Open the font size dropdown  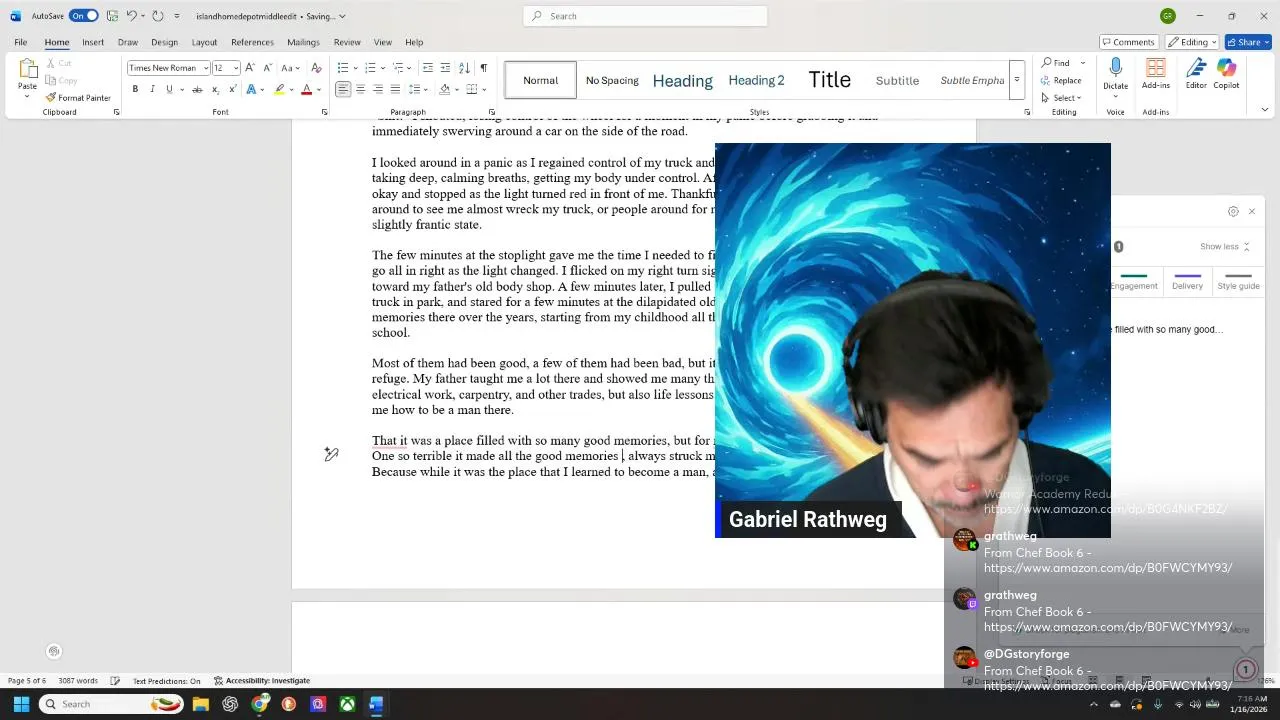point(236,68)
